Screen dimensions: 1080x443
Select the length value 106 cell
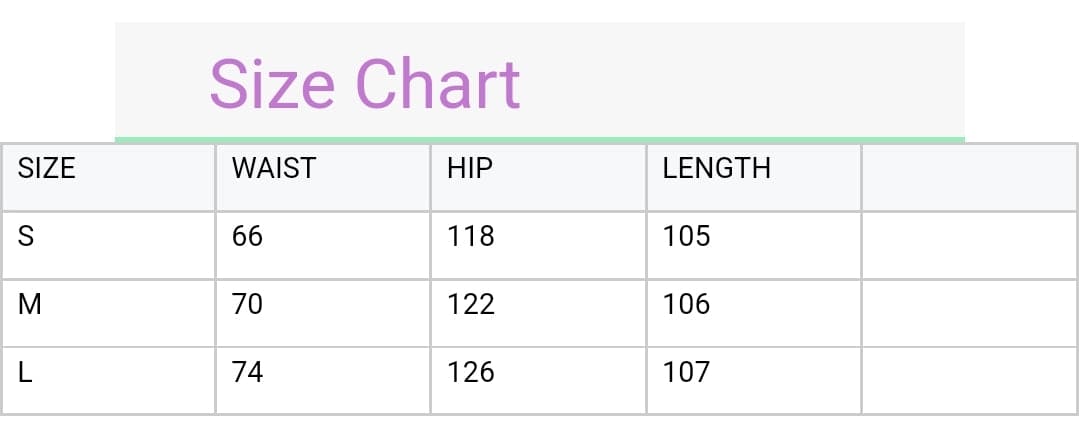tap(753, 313)
